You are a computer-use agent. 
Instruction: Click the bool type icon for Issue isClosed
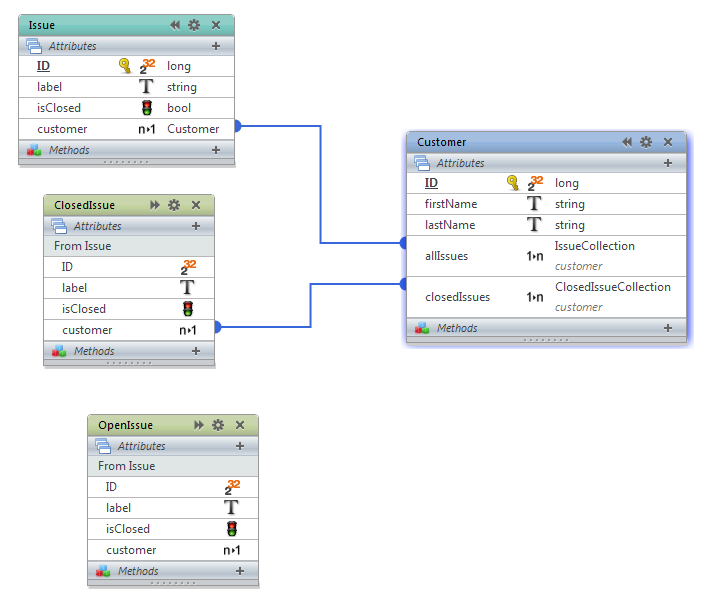[x=146, y=108]
